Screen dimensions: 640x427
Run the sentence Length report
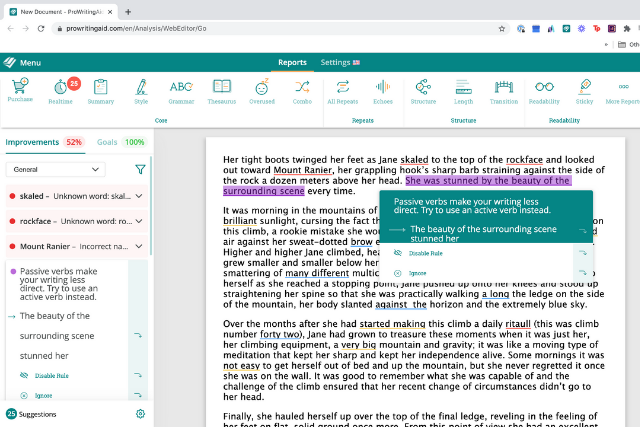463,91
